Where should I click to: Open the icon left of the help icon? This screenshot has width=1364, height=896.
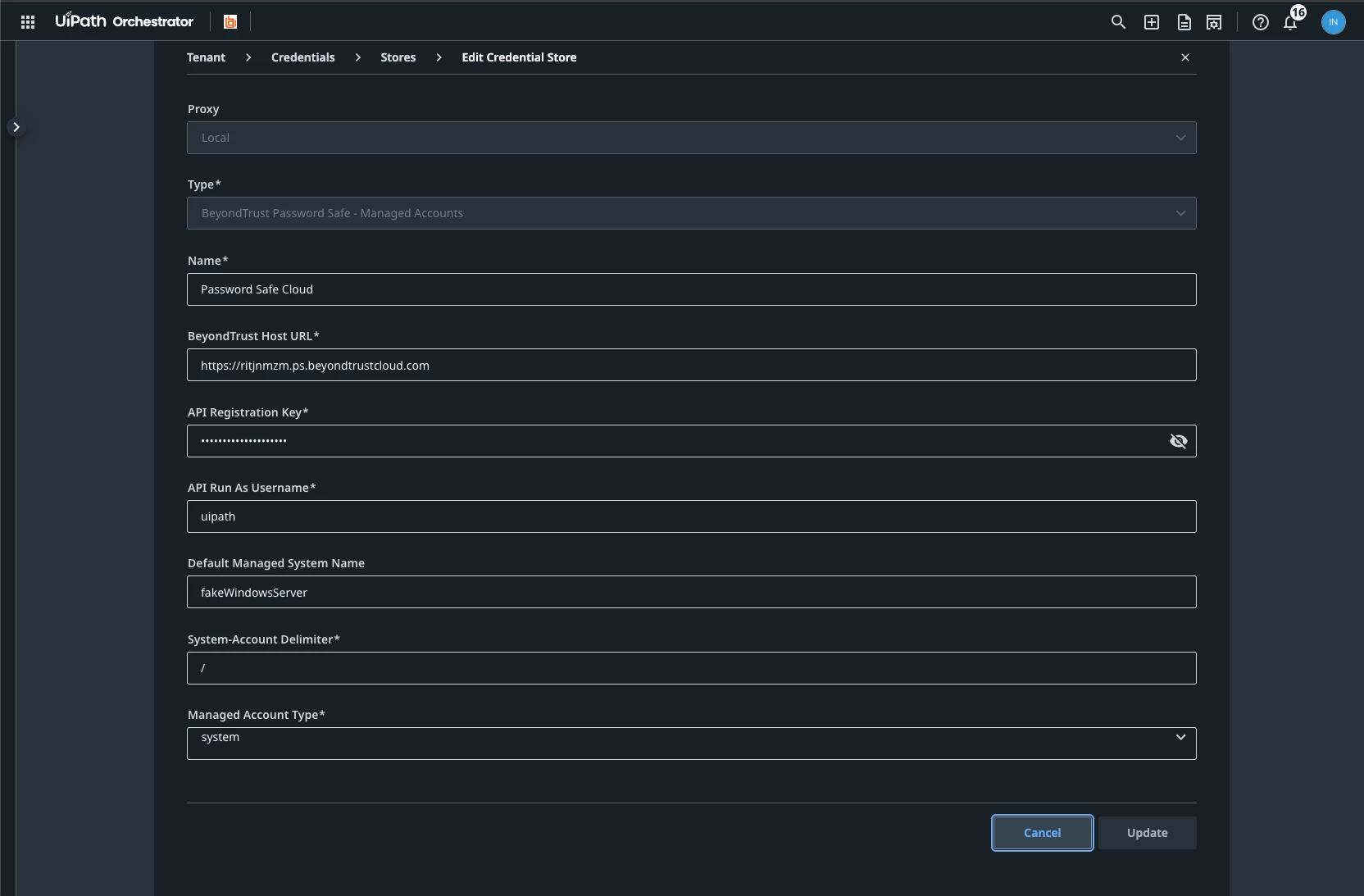[1214, 22]
